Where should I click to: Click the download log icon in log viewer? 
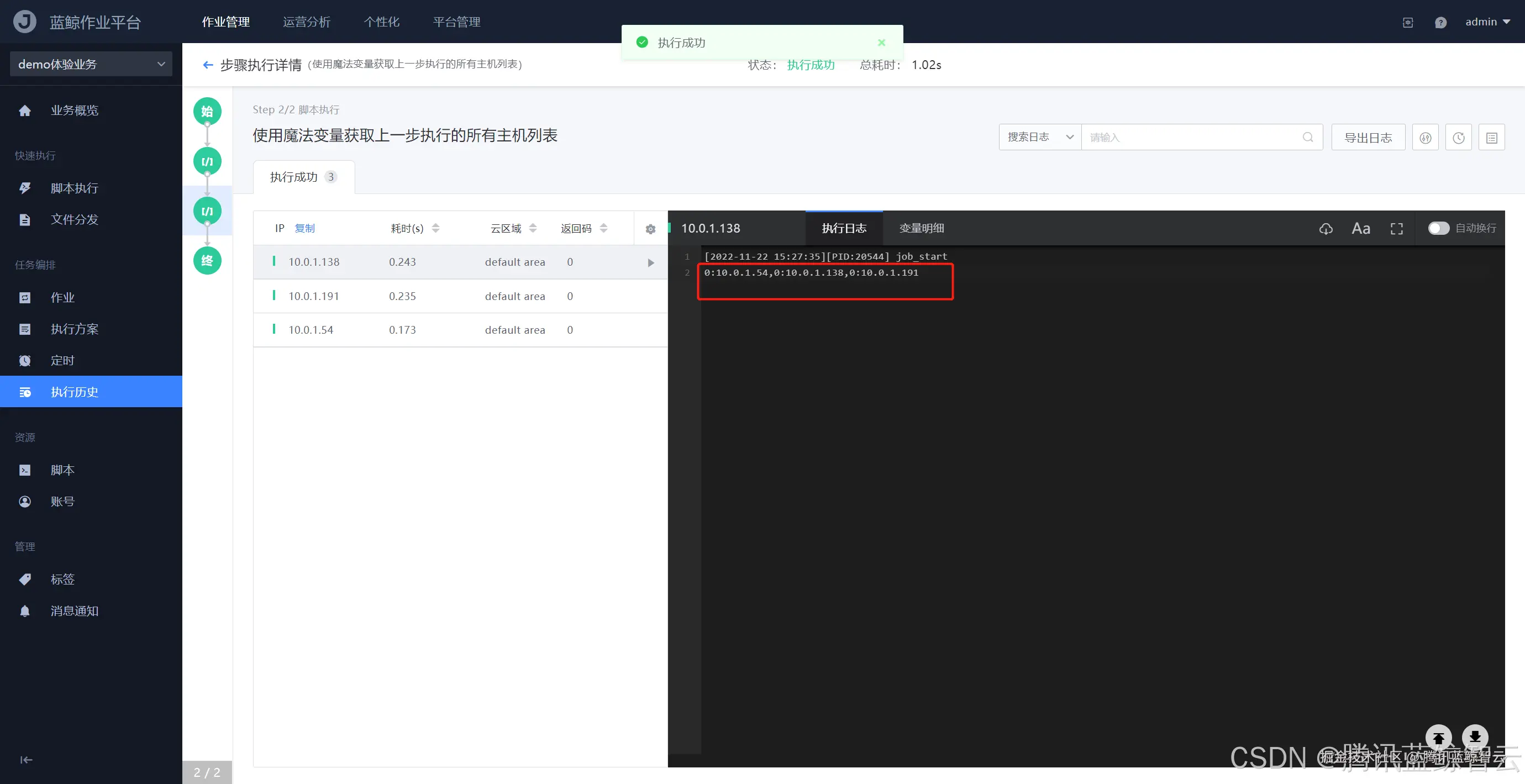click(1326, 229)
